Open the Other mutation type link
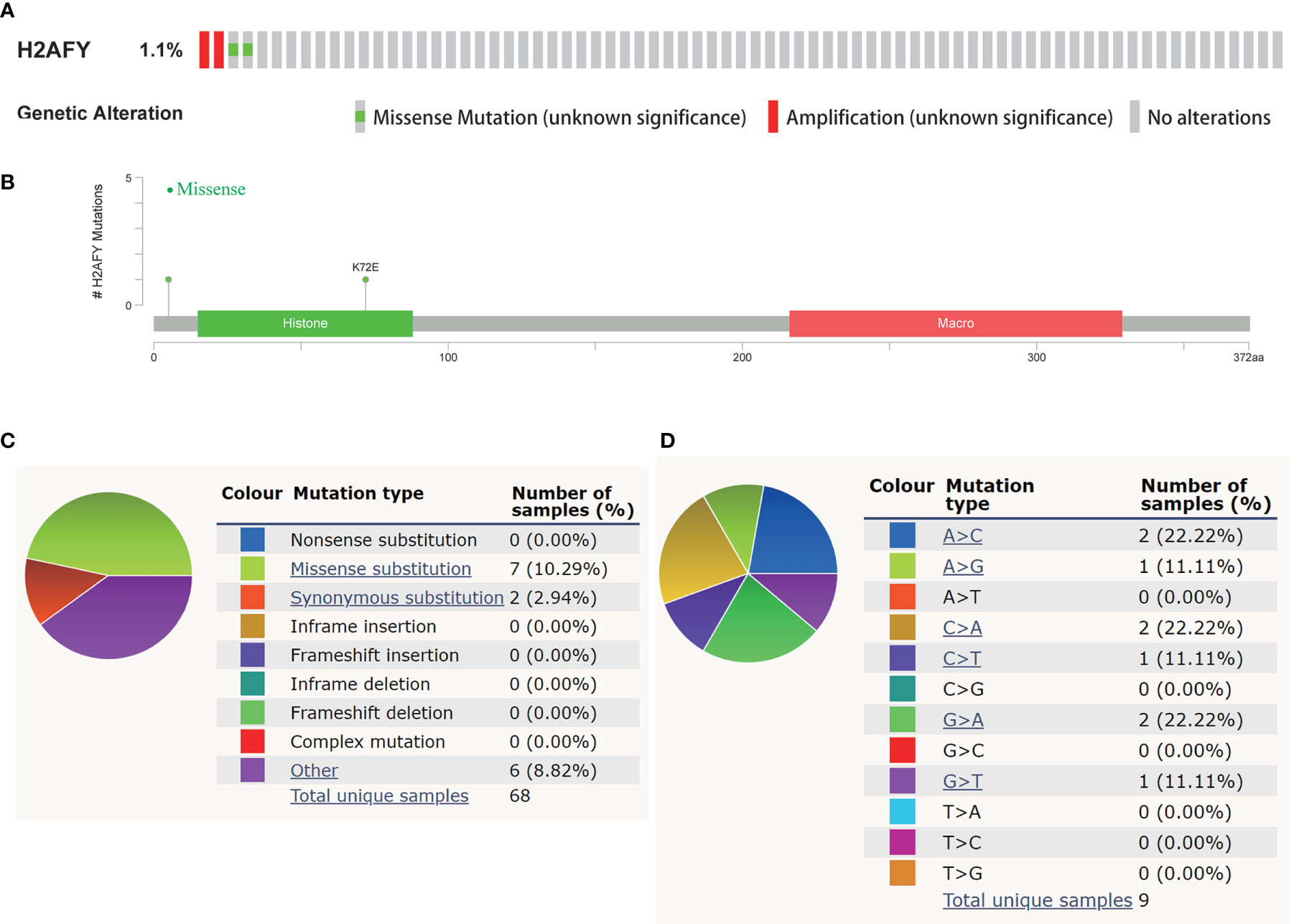The width and height of the screenshot is (1289, 924). (314, 770)
